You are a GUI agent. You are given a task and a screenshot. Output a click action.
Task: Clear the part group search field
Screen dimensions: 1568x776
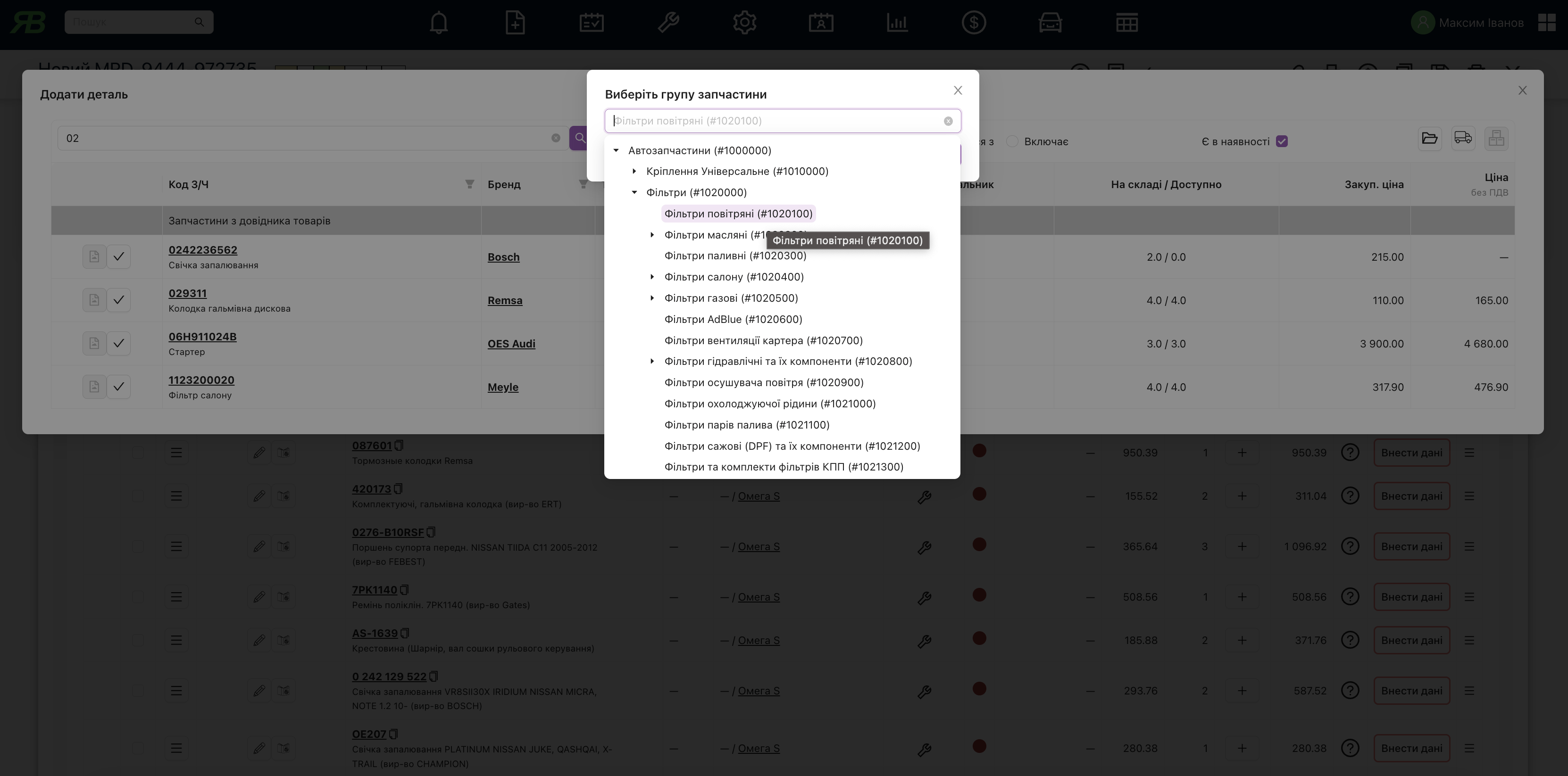[948, 121]
